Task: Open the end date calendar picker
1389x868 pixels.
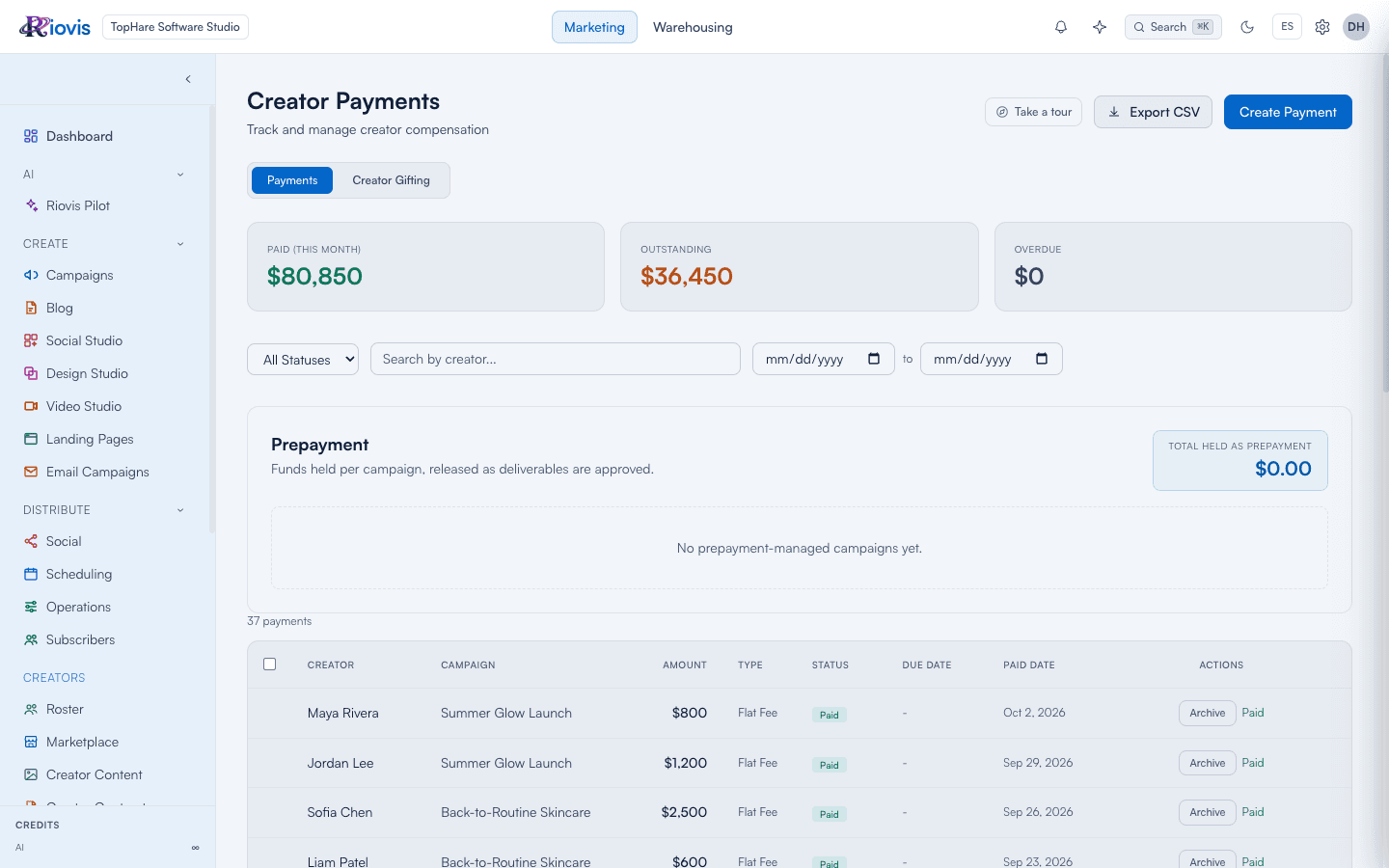Action: [x=1042, y=359]
